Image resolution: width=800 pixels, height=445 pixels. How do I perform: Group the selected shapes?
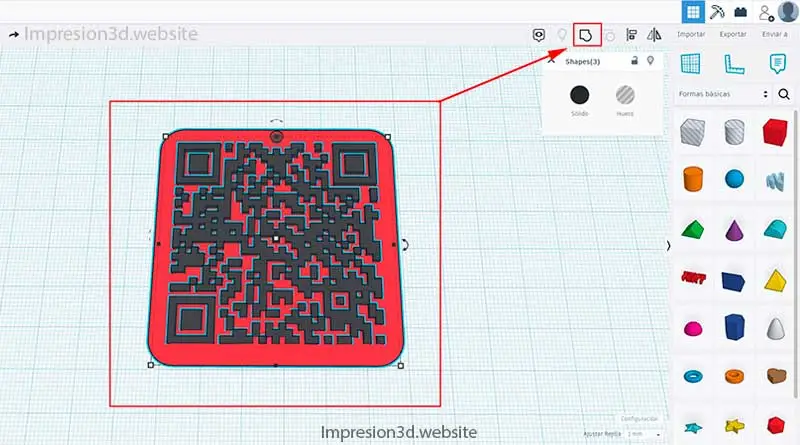coord(586,35)
